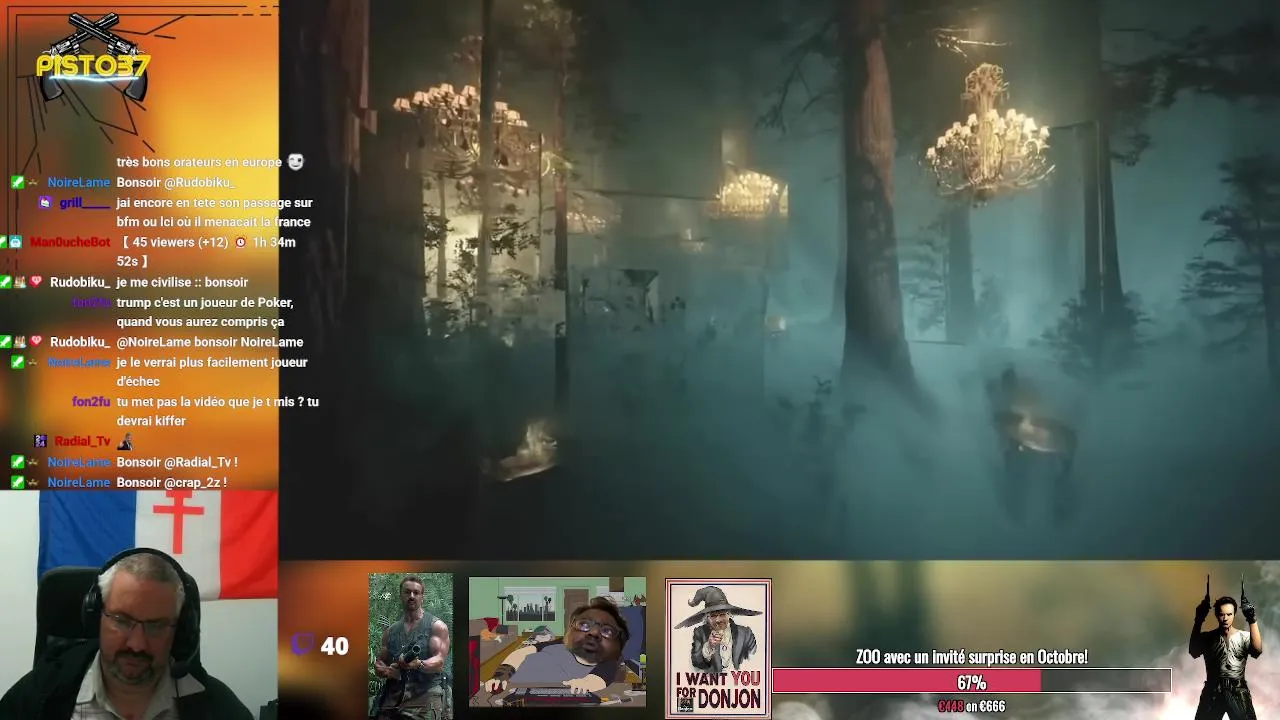Click the muscular soldier with gun image
1280x720 pixels.
(410, 645)
